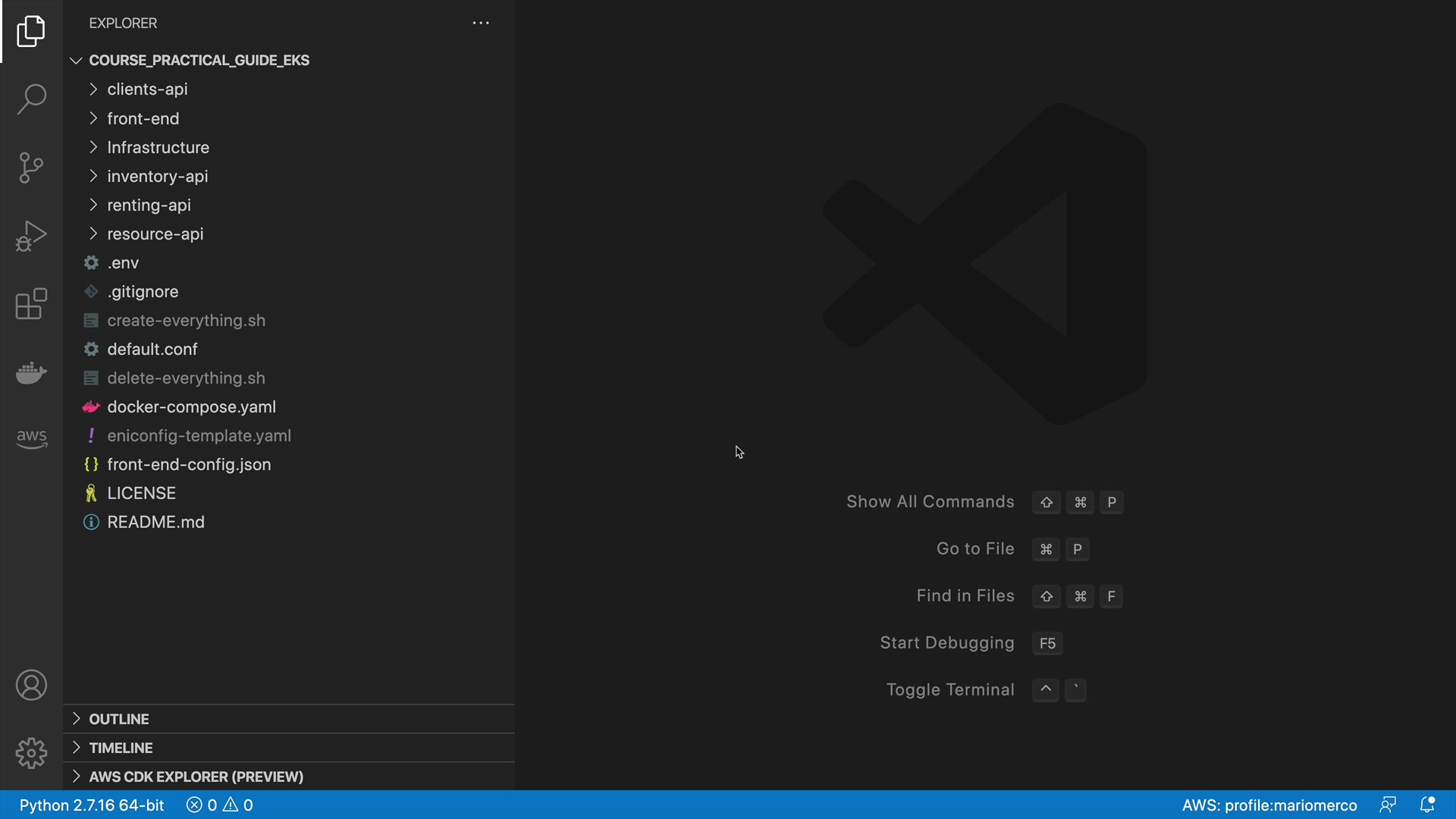
Task: Collapse the COURSE_PRACTICAL_GUIDE_EKS root folder
Action: [199, 60]
